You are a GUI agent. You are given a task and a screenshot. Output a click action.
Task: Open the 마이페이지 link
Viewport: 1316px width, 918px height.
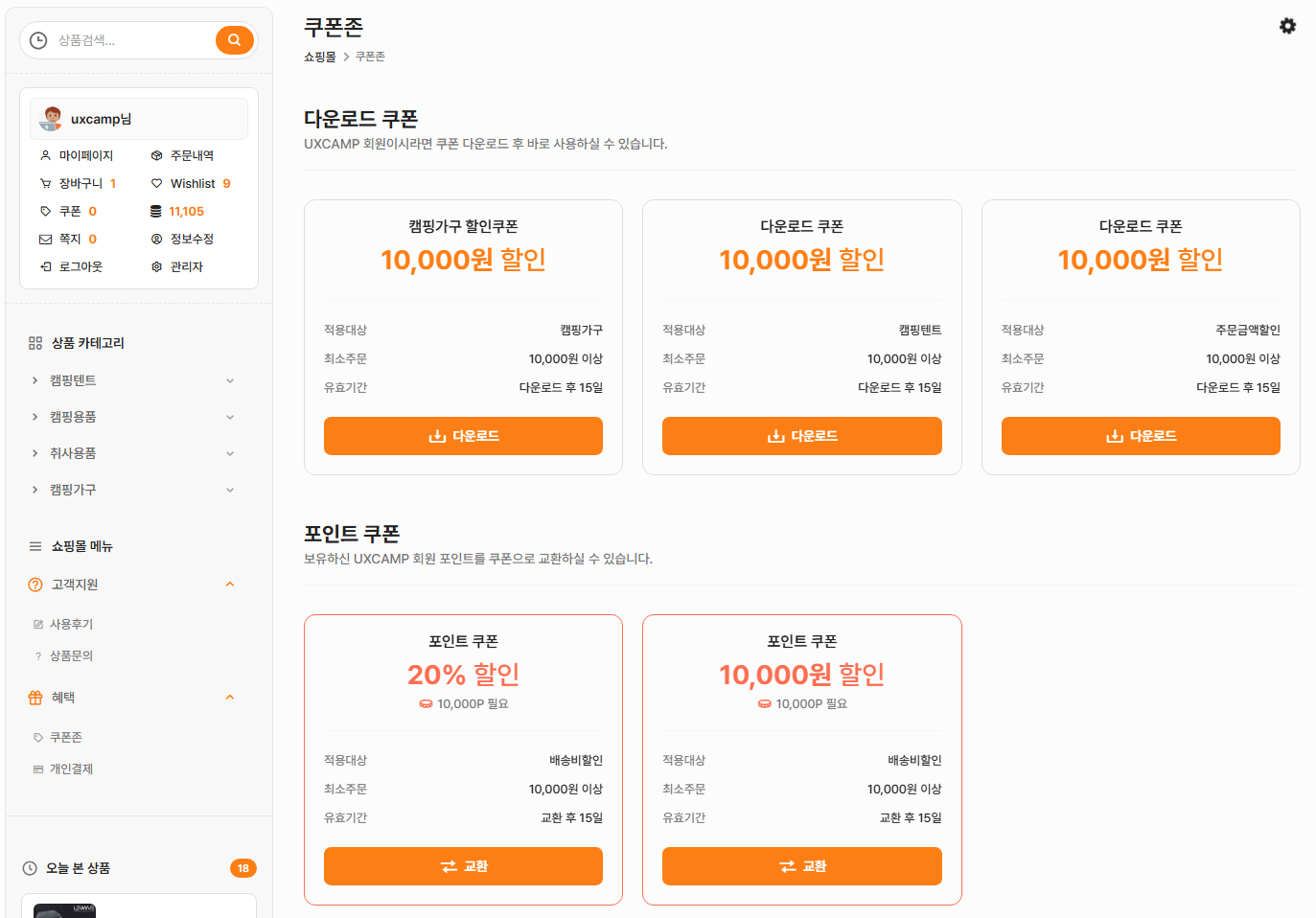(x=85, y=155)
